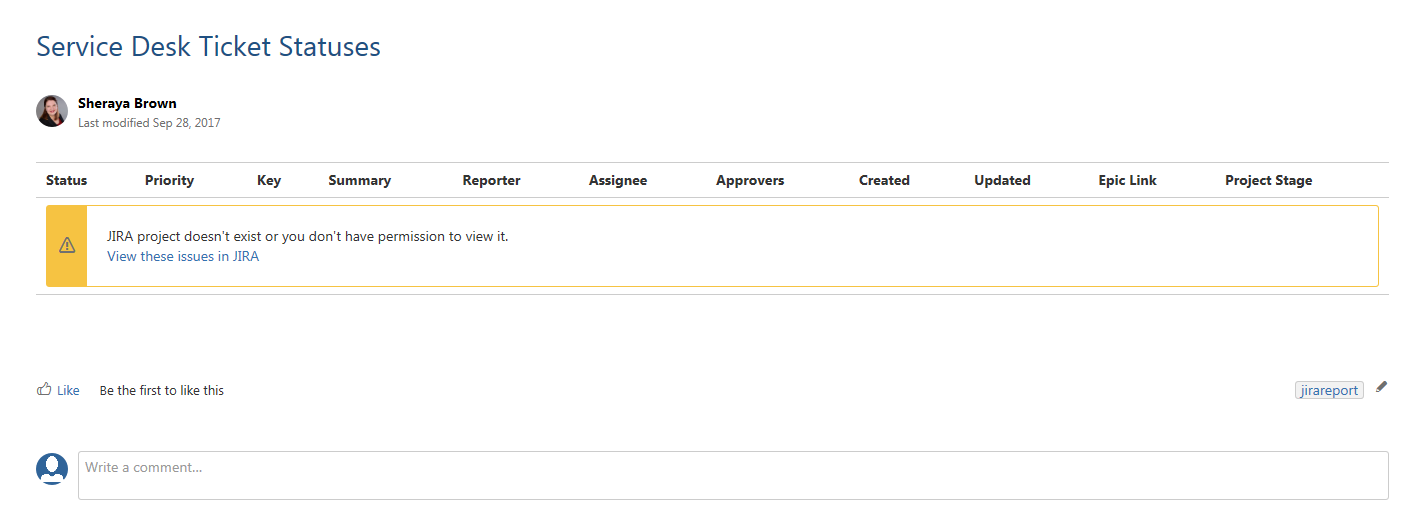Click the Like thumbs-up icon
This screenshot has width=1411, height=511.
(44, 390)
